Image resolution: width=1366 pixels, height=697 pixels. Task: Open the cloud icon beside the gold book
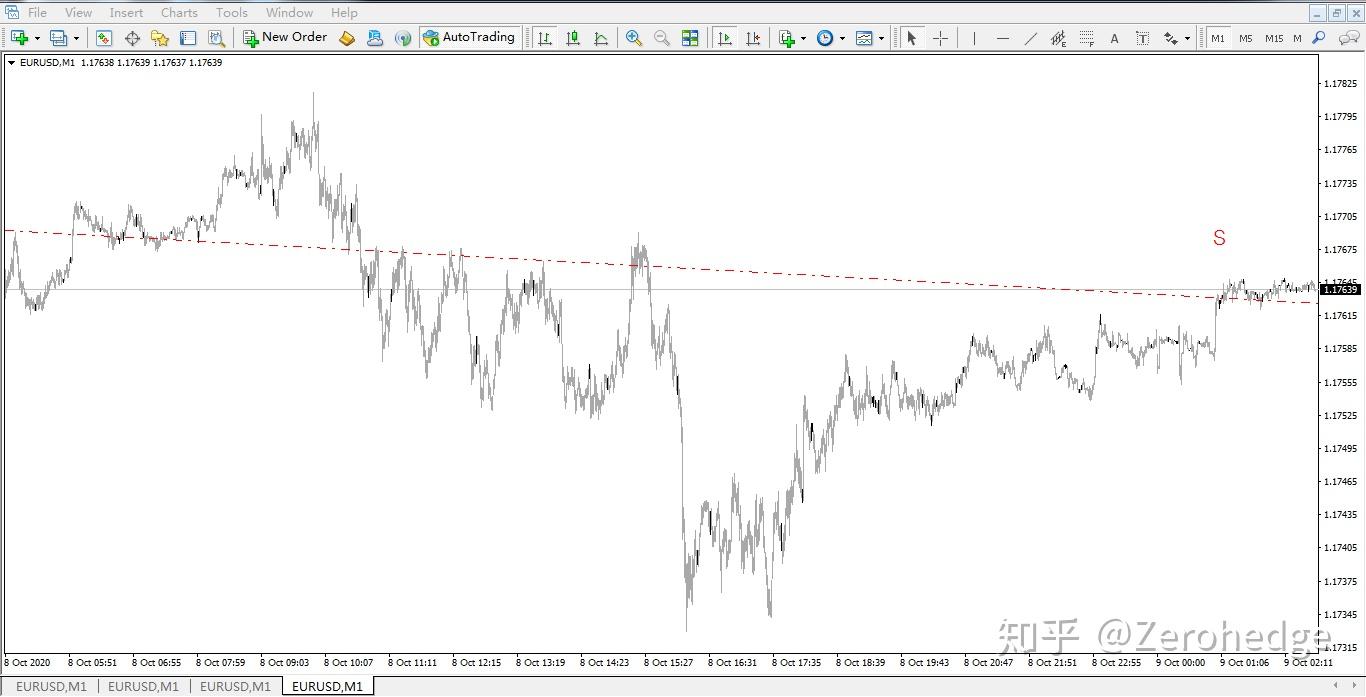tap(375, 38)
